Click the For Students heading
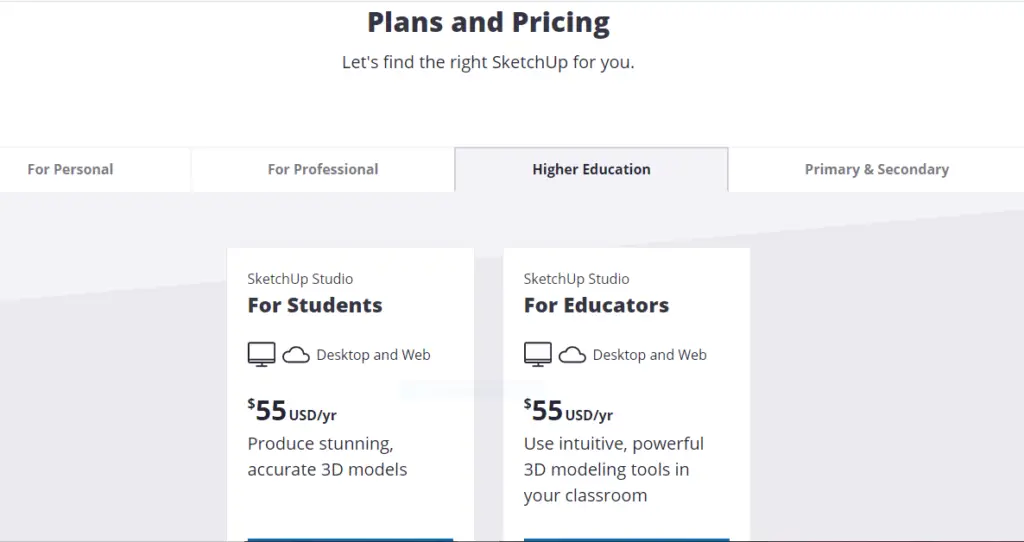 315,305
